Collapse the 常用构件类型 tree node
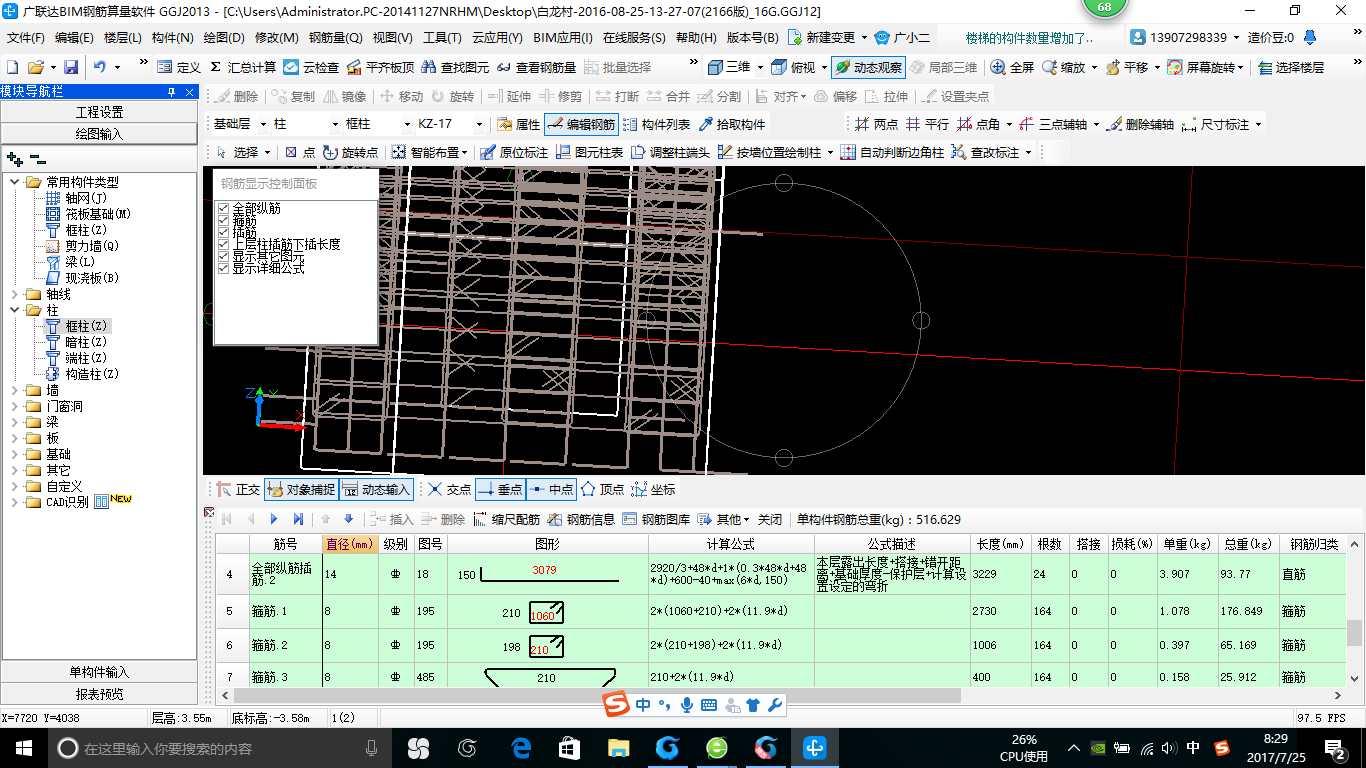The width and height of the screenshot is (1366, 768). pos(15,182)
